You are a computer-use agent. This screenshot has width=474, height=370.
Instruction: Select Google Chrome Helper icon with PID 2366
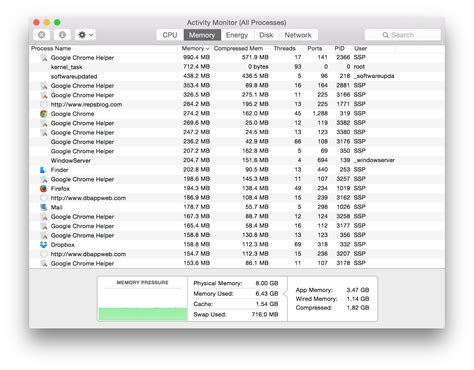(44, 58)
